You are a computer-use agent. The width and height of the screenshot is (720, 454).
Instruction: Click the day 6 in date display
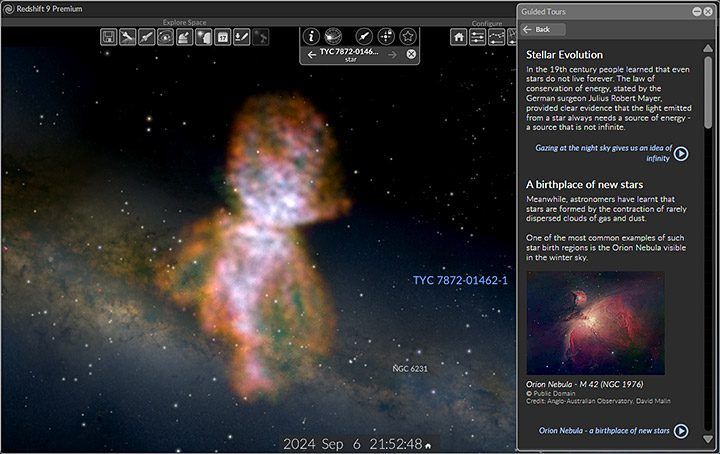(x=357, y=444)
